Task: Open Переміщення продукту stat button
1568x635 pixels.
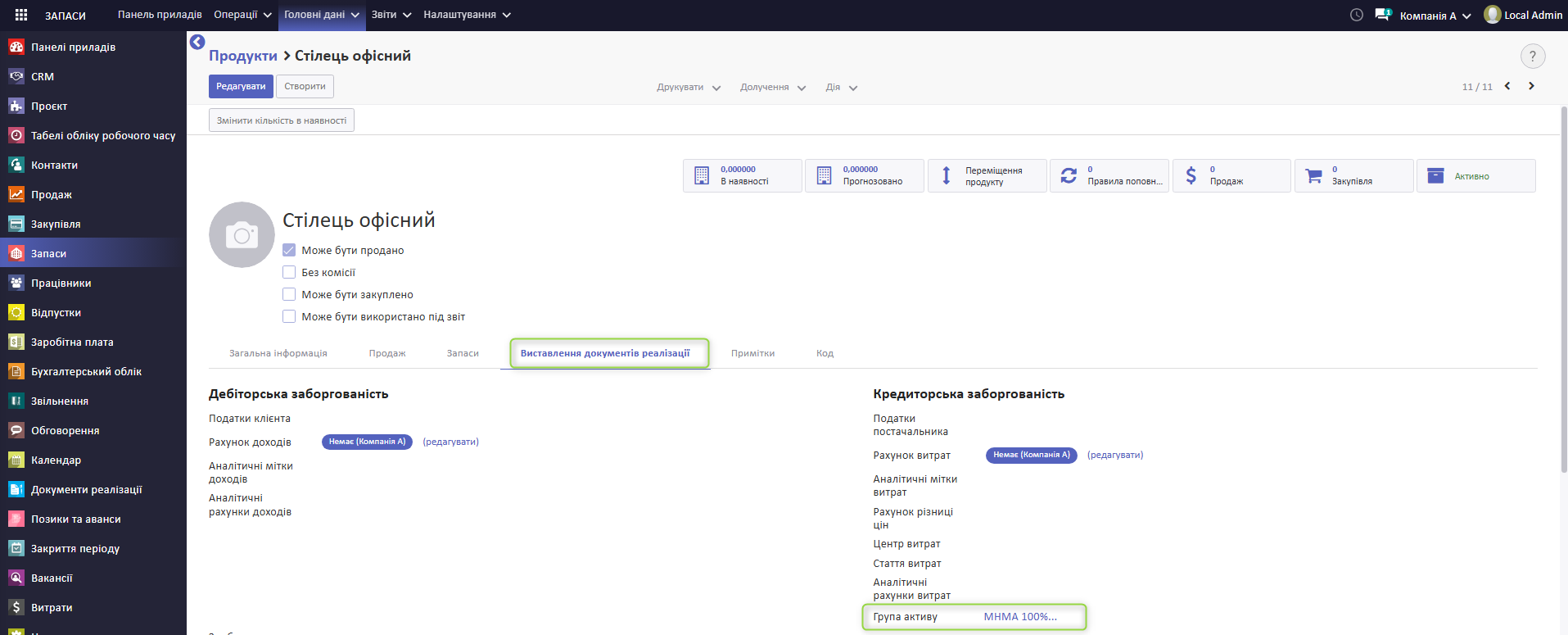Action: 987,175
